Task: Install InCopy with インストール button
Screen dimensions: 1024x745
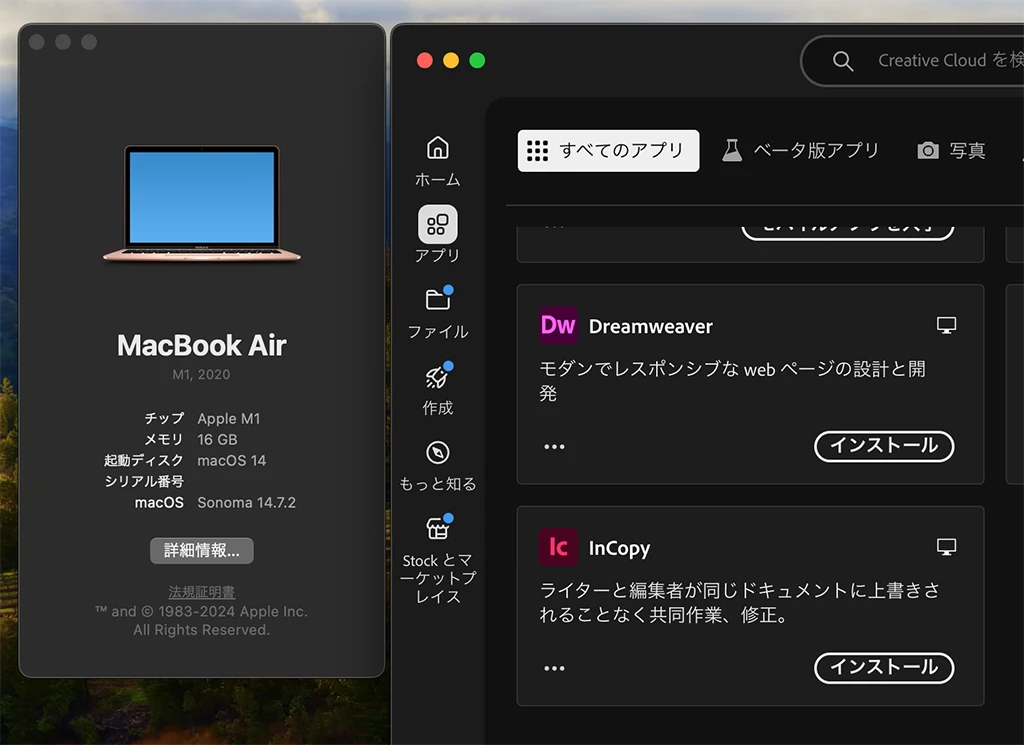Action: click(884, 667)
